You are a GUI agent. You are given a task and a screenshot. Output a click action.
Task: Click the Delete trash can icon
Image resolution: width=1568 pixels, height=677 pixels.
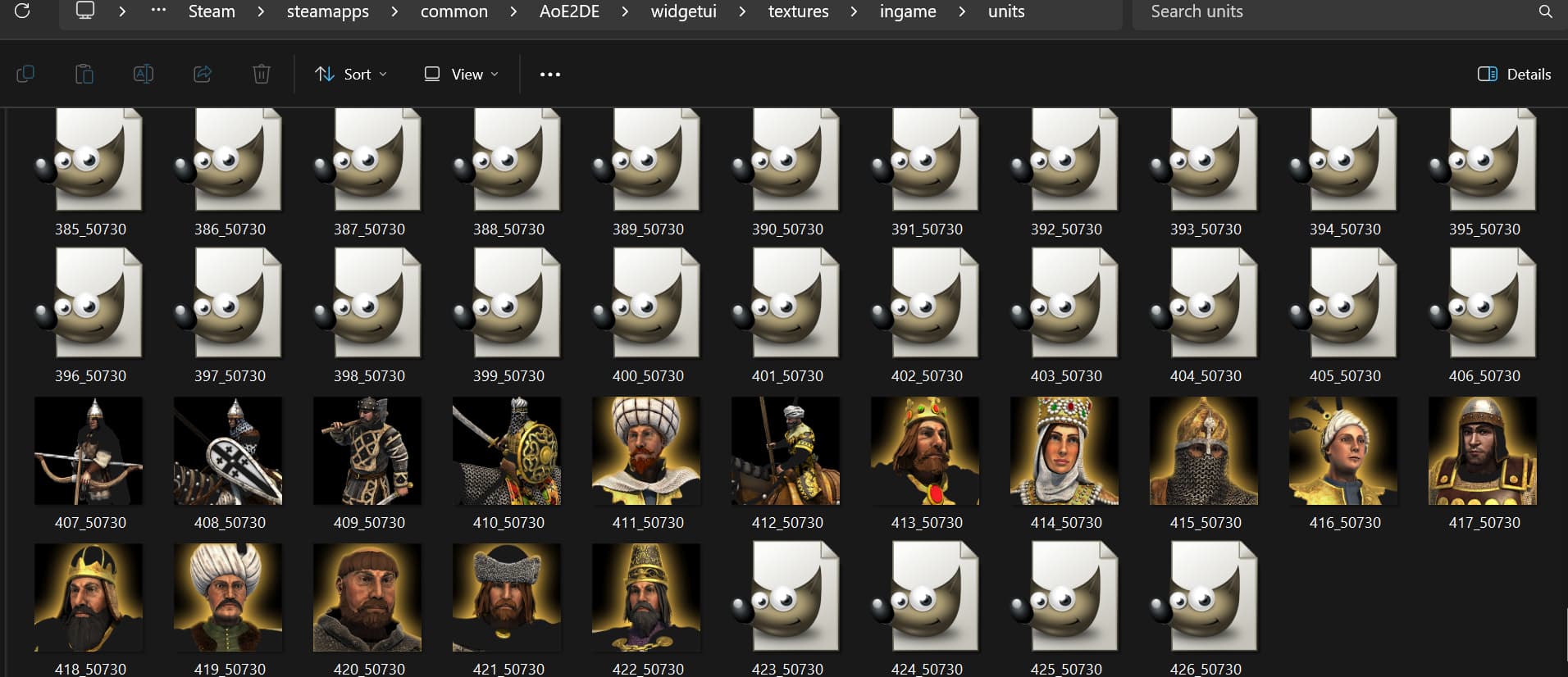tap(261, 74)
